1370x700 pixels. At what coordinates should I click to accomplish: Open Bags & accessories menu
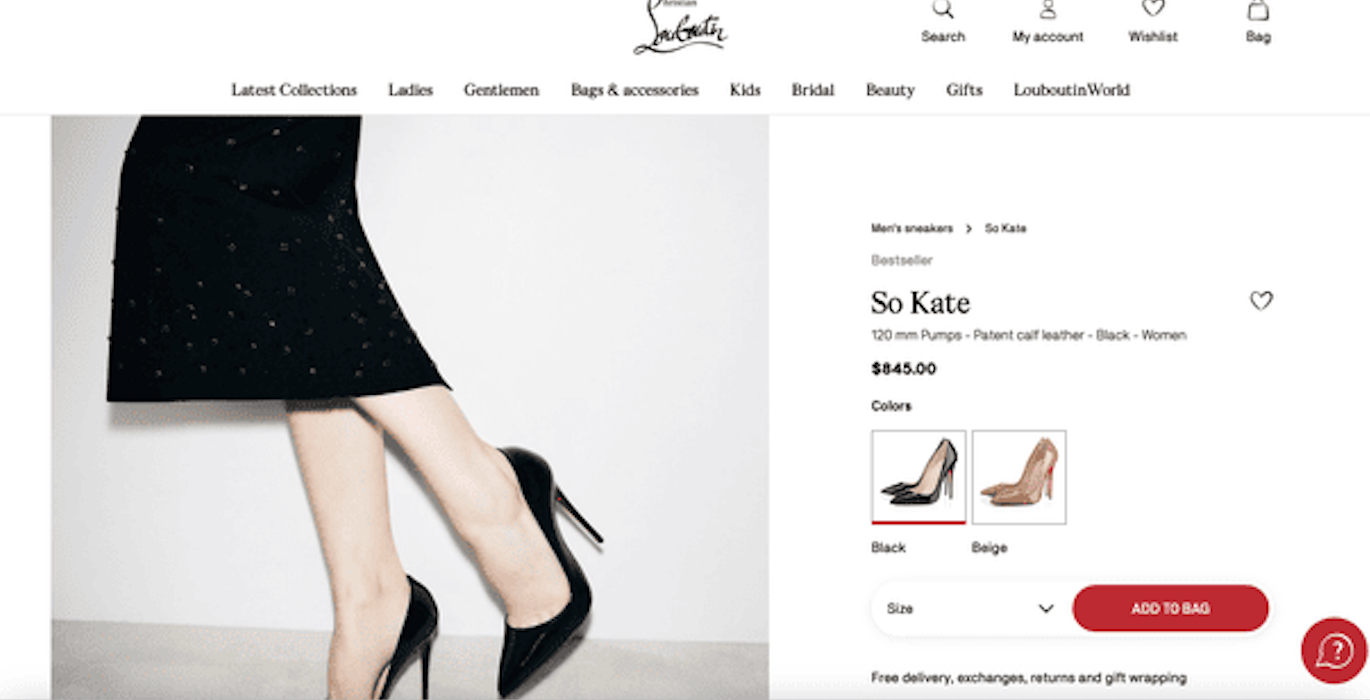(x=634, y=90)
